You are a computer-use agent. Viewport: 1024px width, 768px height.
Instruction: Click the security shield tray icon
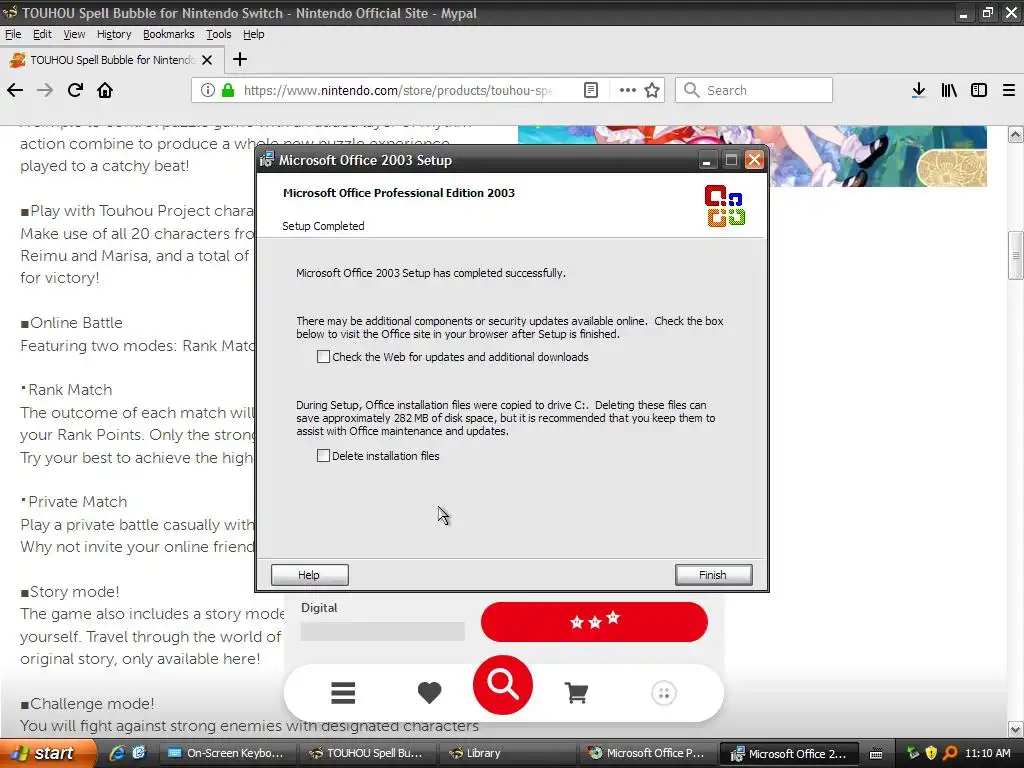[x=931, y=754]
